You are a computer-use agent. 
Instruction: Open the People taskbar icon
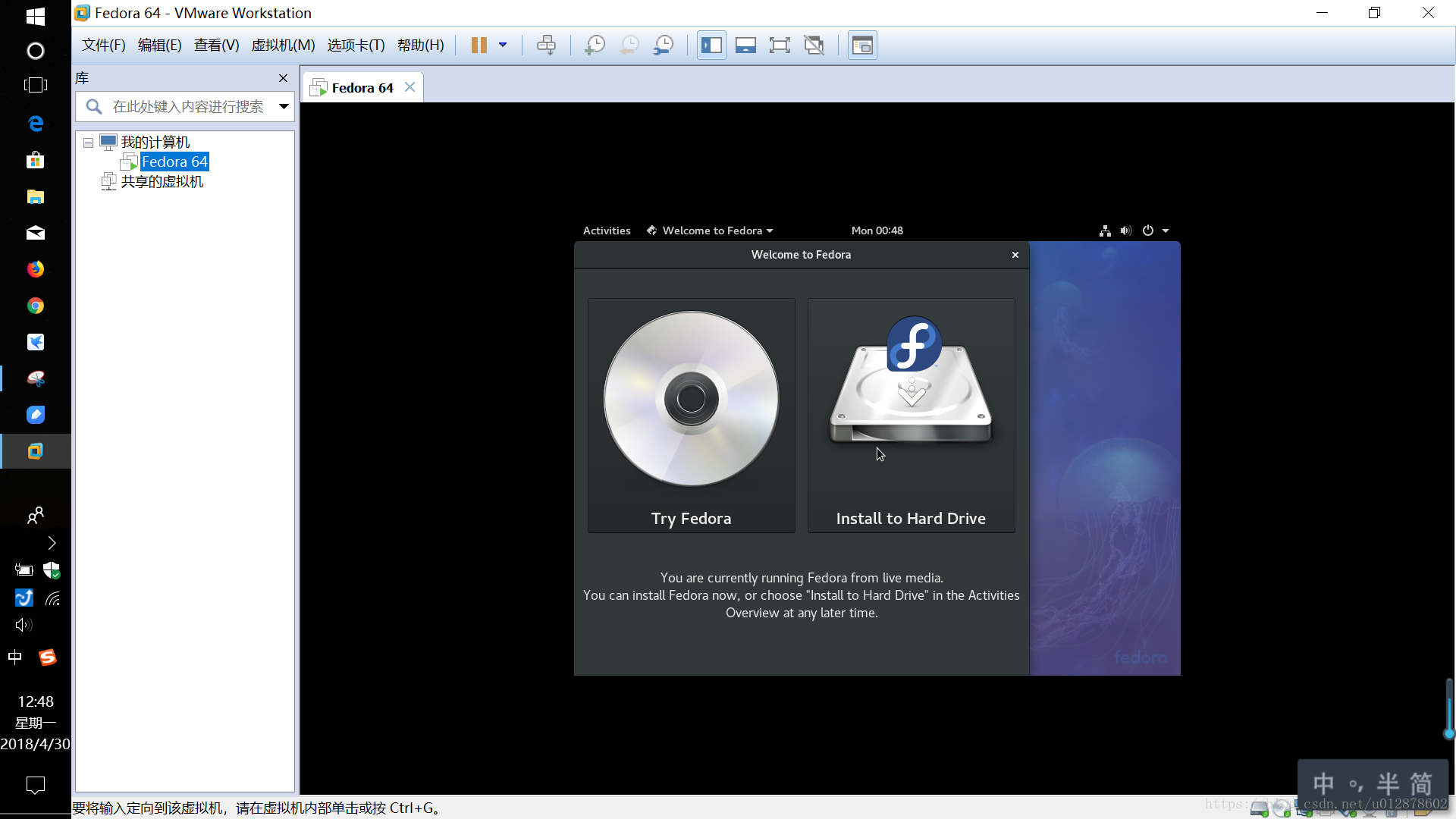(x=36, y=516)
